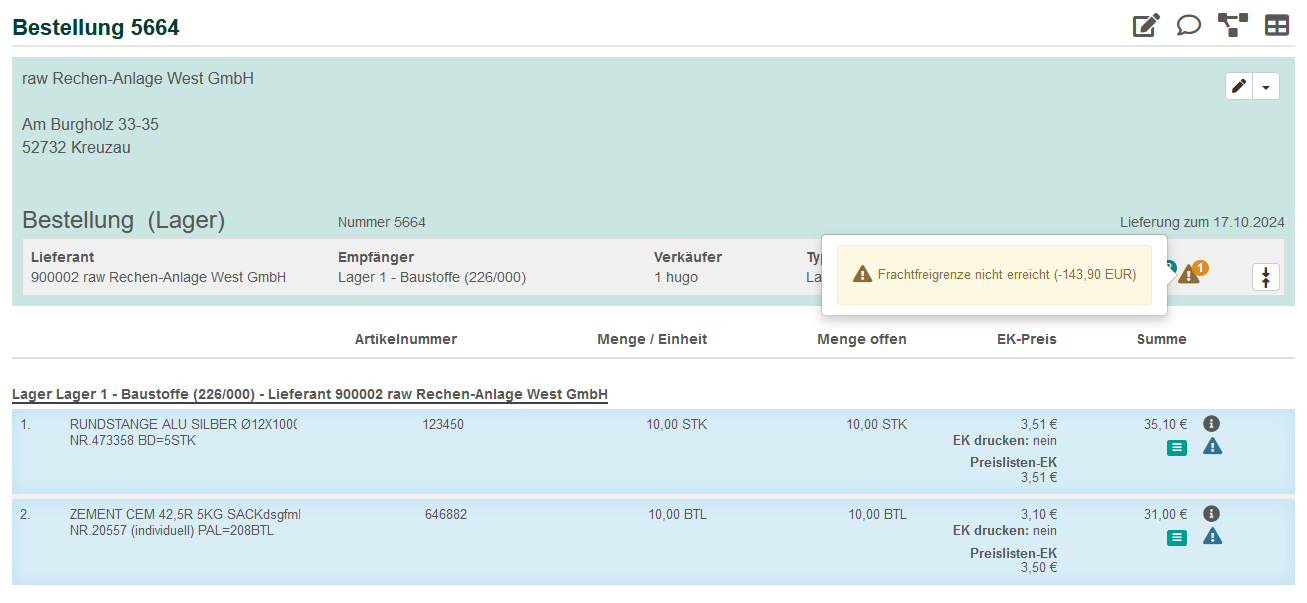Open info icon for ZEMENT CEM row
1307x603 pixels.
tap(1211, 514)
